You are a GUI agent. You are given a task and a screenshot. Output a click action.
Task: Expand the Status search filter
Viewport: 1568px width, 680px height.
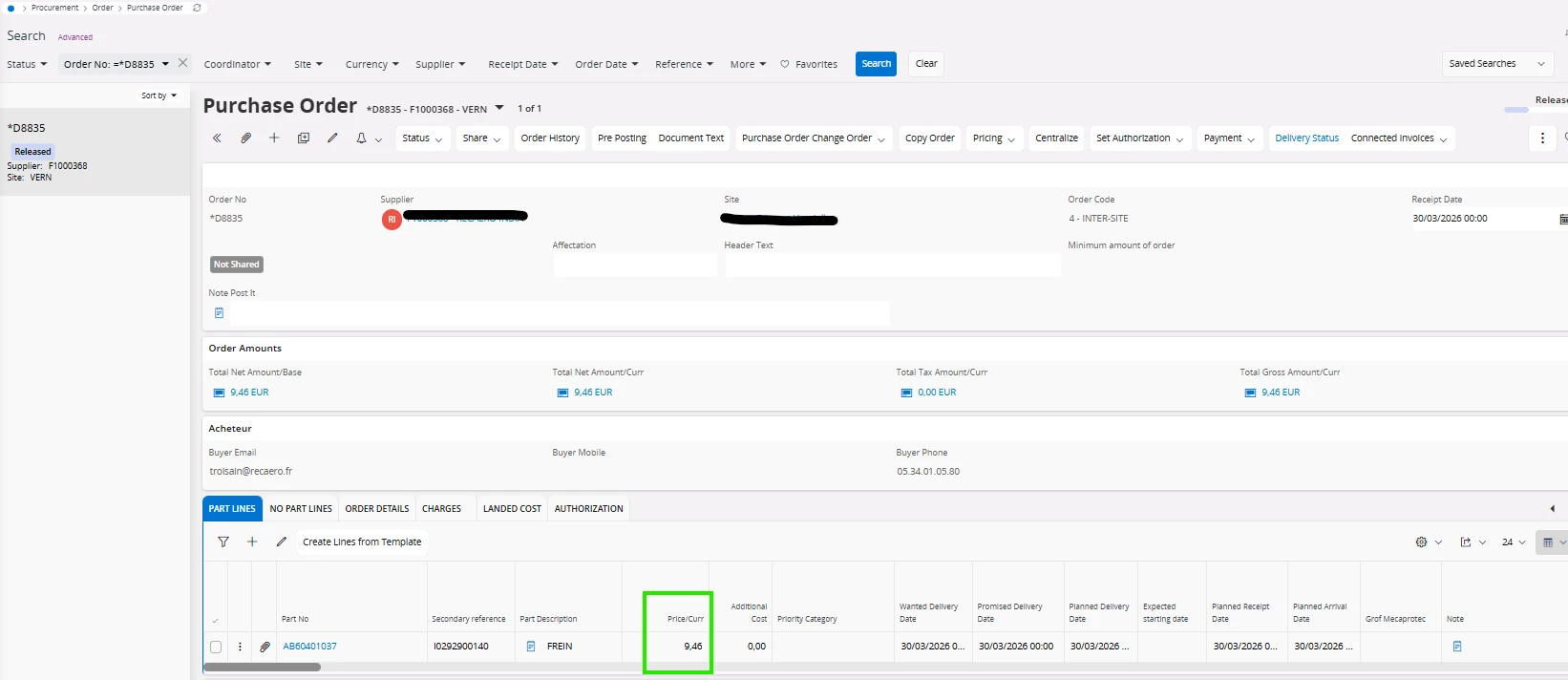27,64
